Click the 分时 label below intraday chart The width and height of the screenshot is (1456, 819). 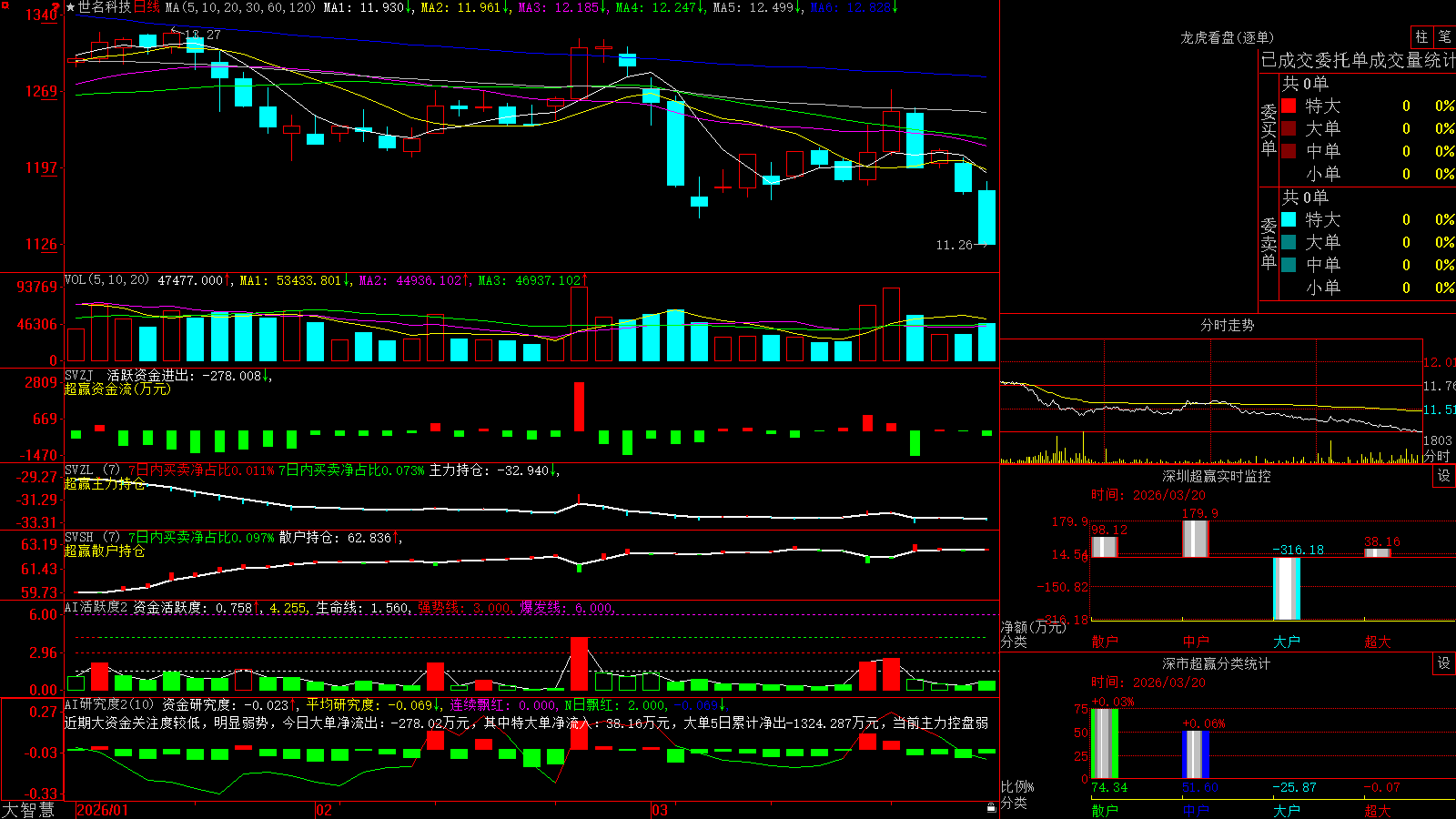(1437, 456)
